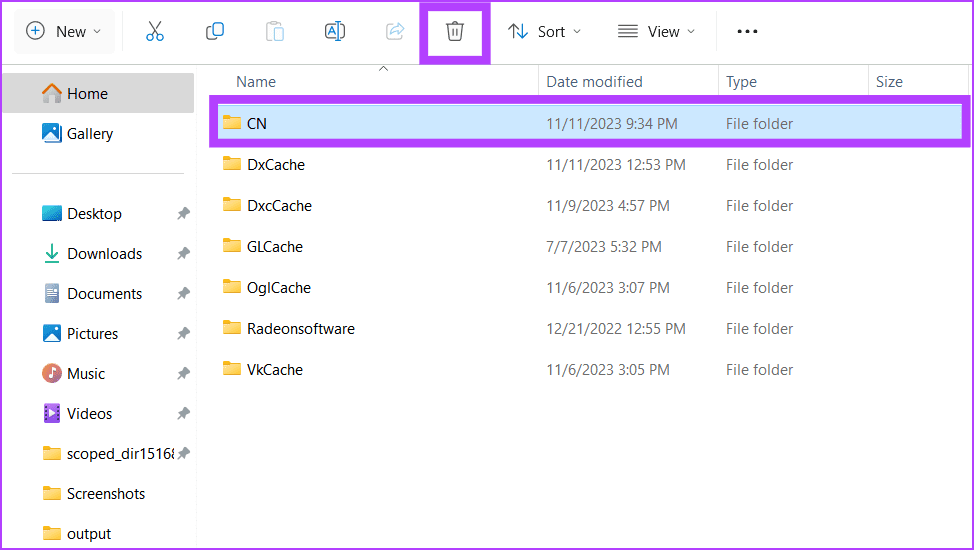Click the Rename icon in toolbar
Screen dimensions: 974x550
[335, 31]
